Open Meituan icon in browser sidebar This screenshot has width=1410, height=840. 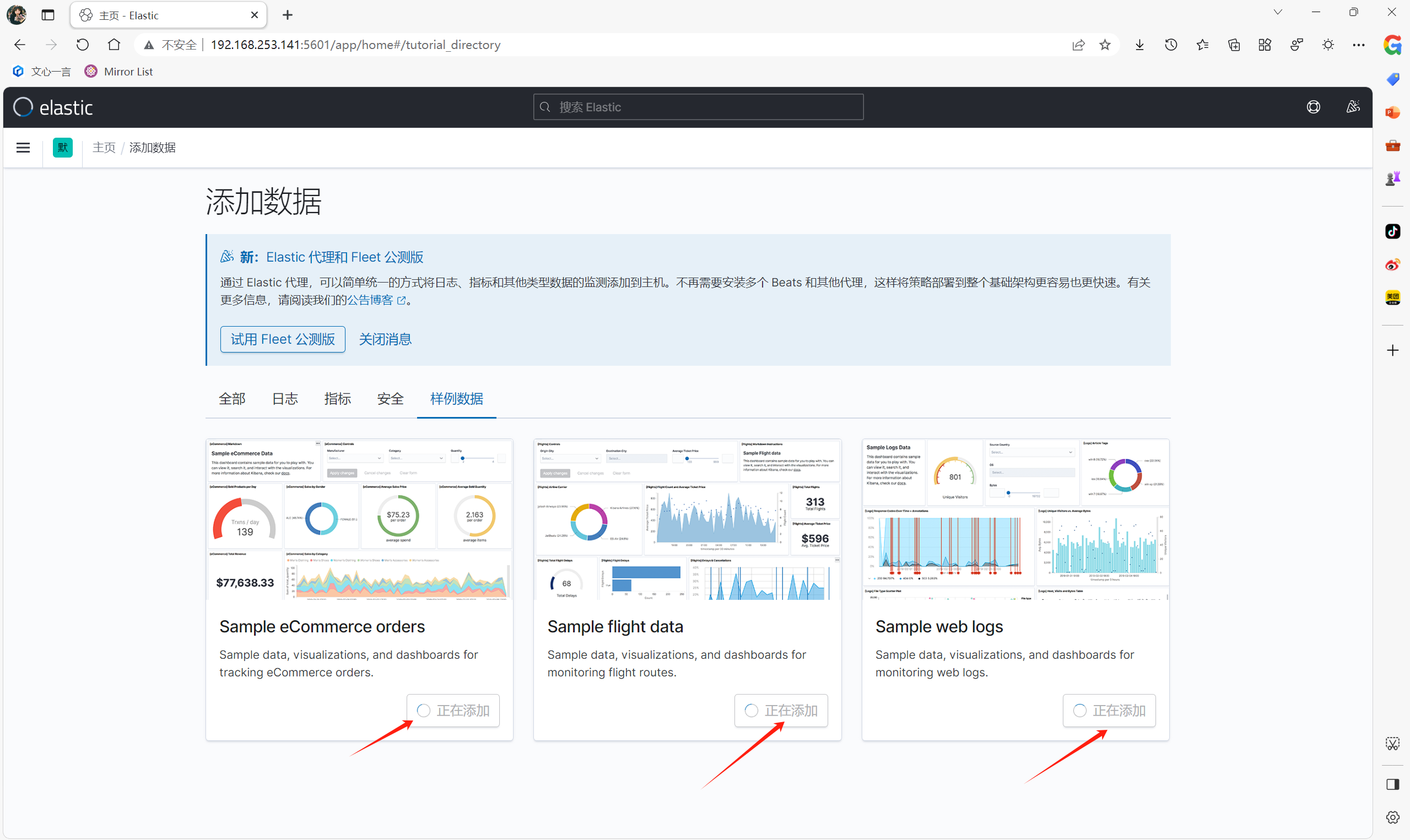pos(1392,297)
